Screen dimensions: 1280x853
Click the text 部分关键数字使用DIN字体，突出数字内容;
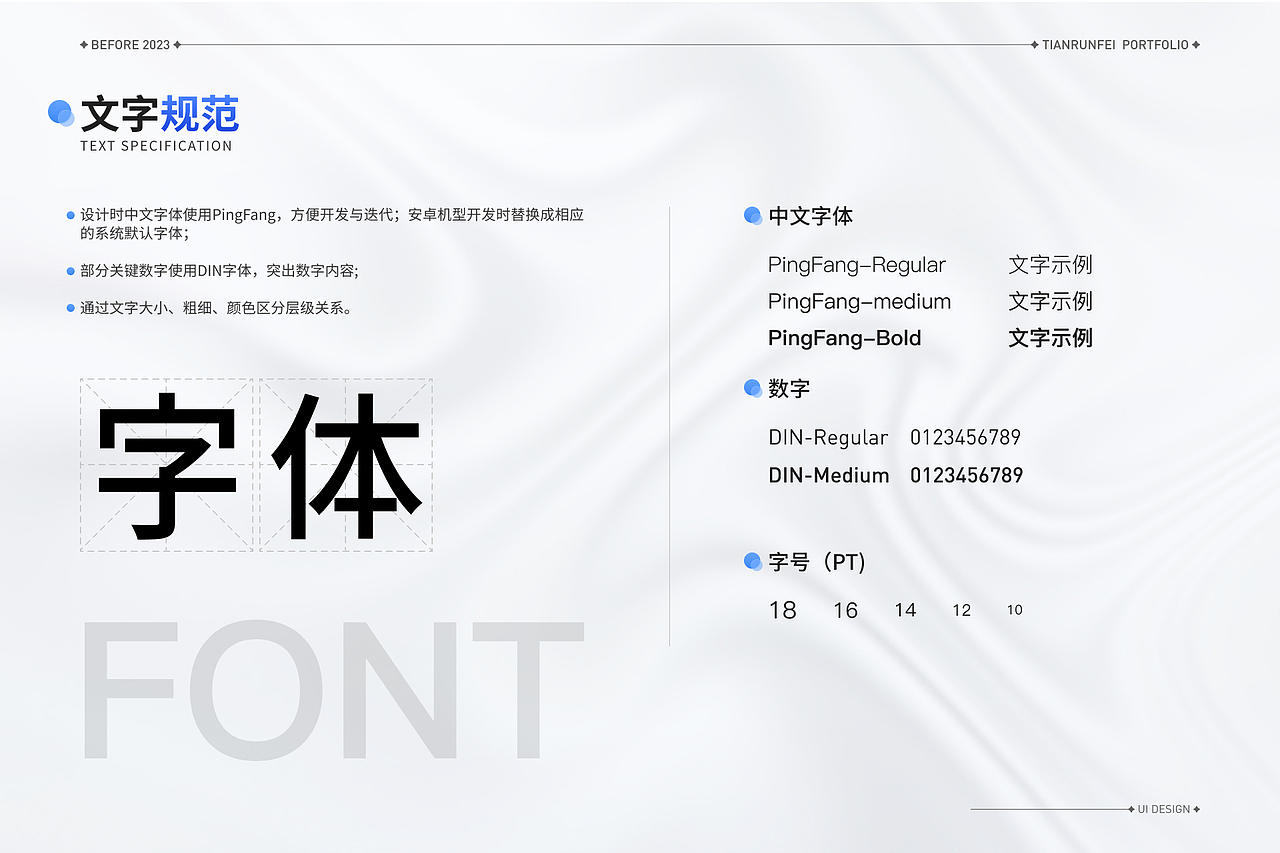[x=219, y=271]
